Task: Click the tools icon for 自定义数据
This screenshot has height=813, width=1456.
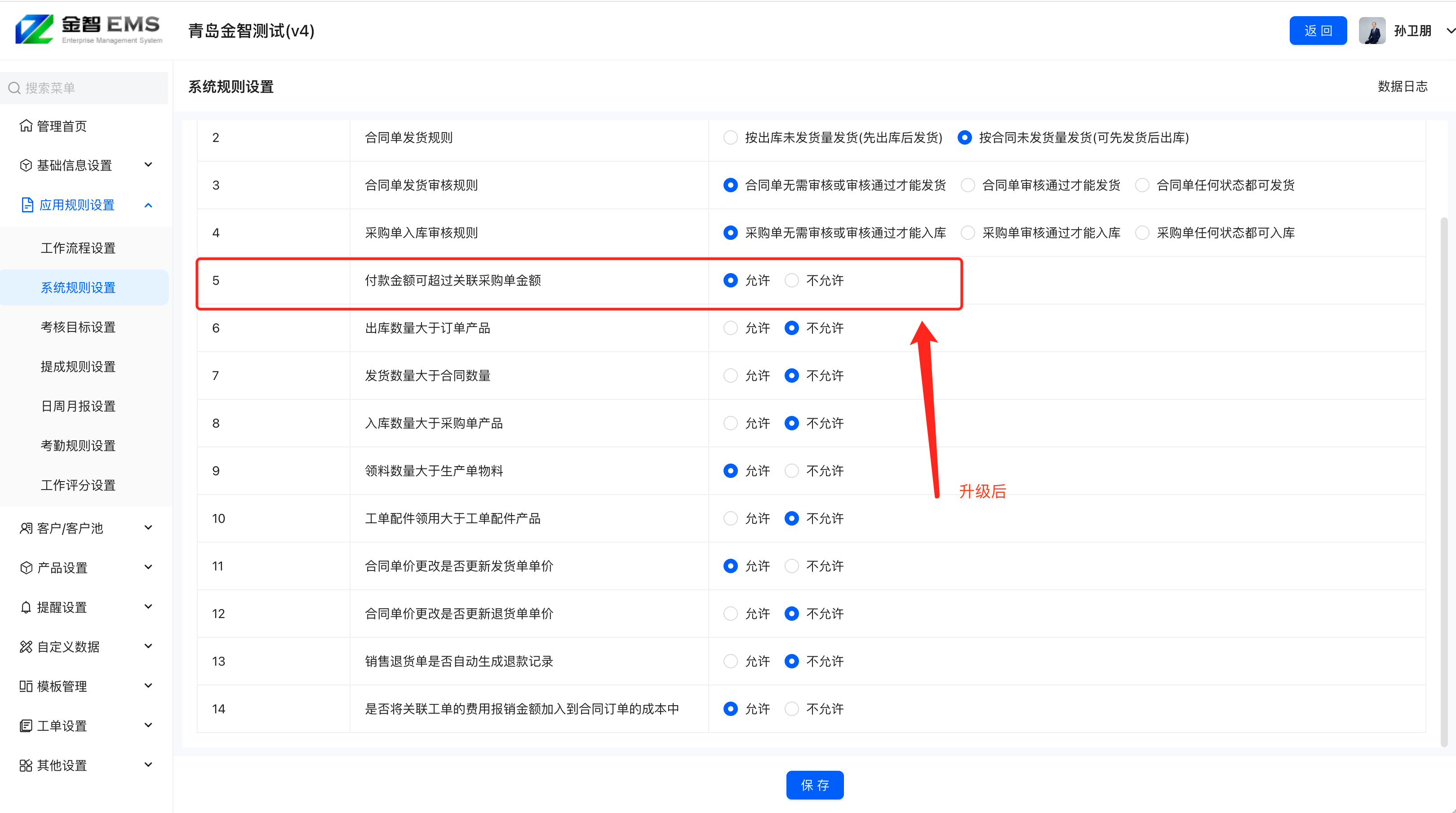Action: tap(26, 646)
